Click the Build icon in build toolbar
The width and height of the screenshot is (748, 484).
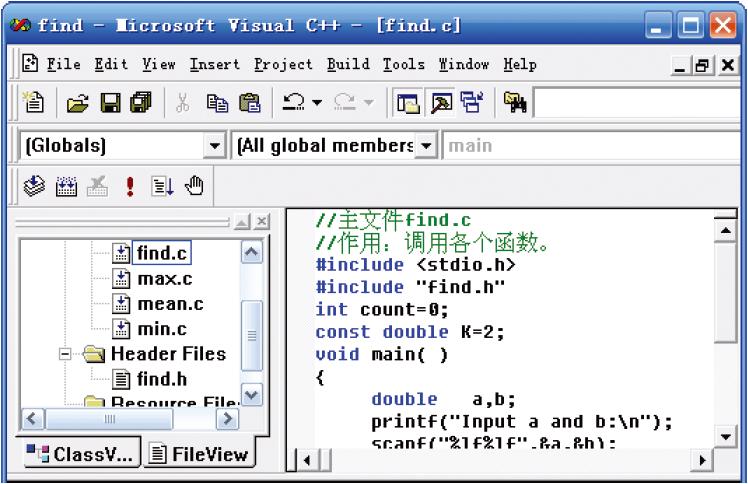[x=66, y=186]
